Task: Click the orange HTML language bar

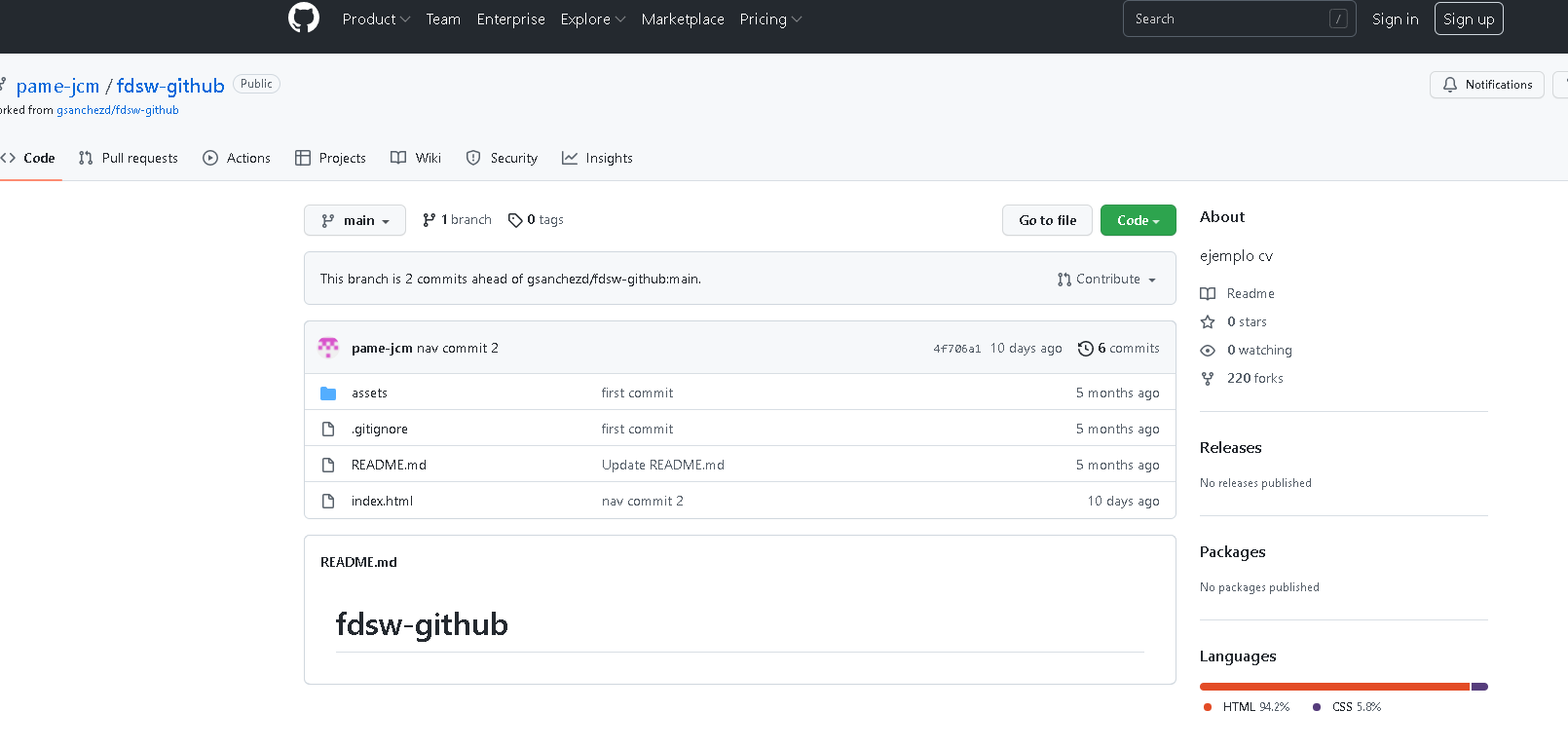Action: pos(1333,687)
